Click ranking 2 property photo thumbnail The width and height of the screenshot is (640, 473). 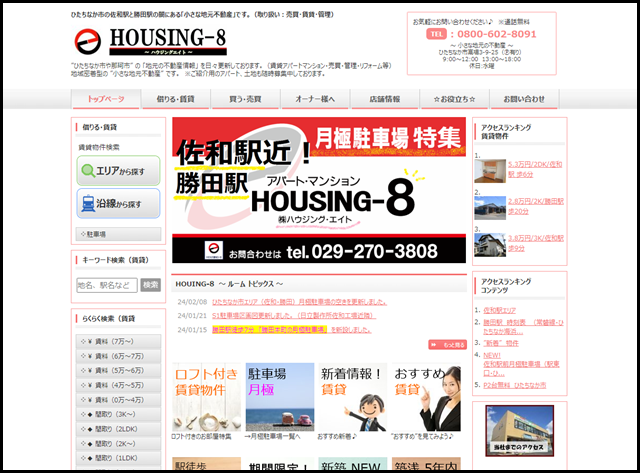pos(490,208)
